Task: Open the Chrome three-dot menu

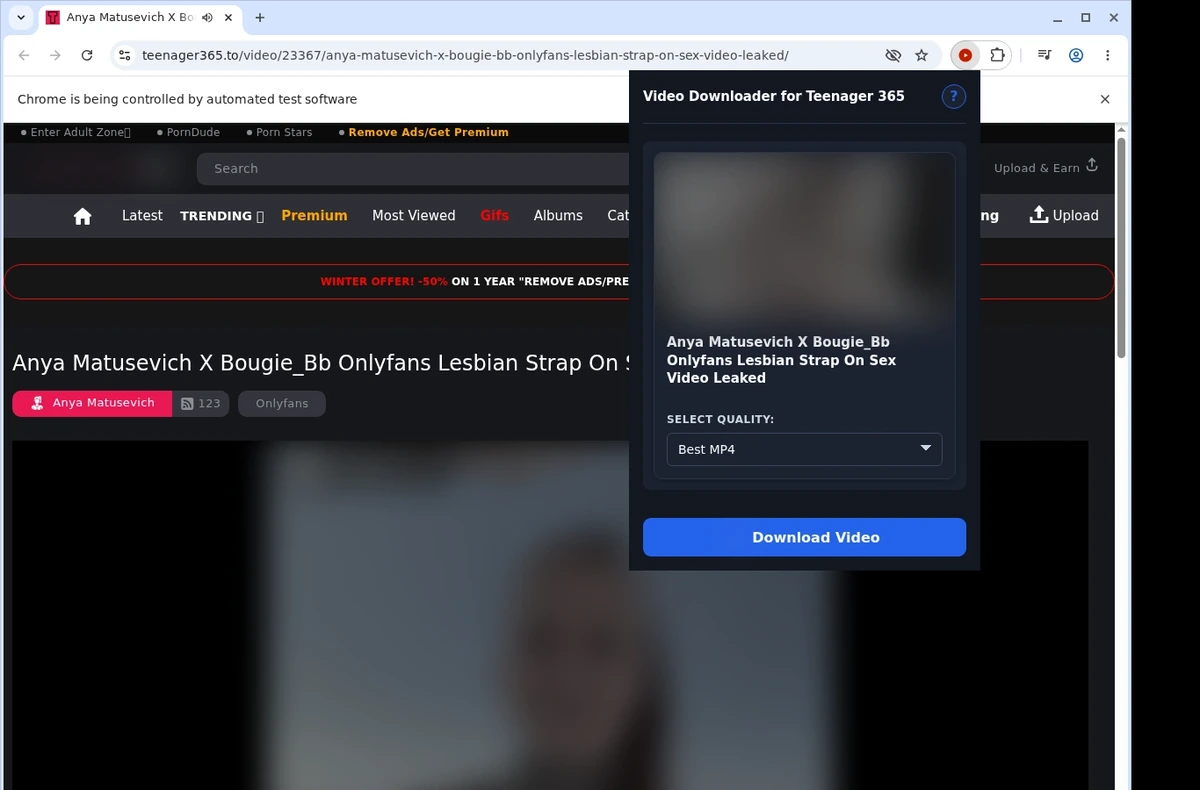Action: coord(1108,56)
